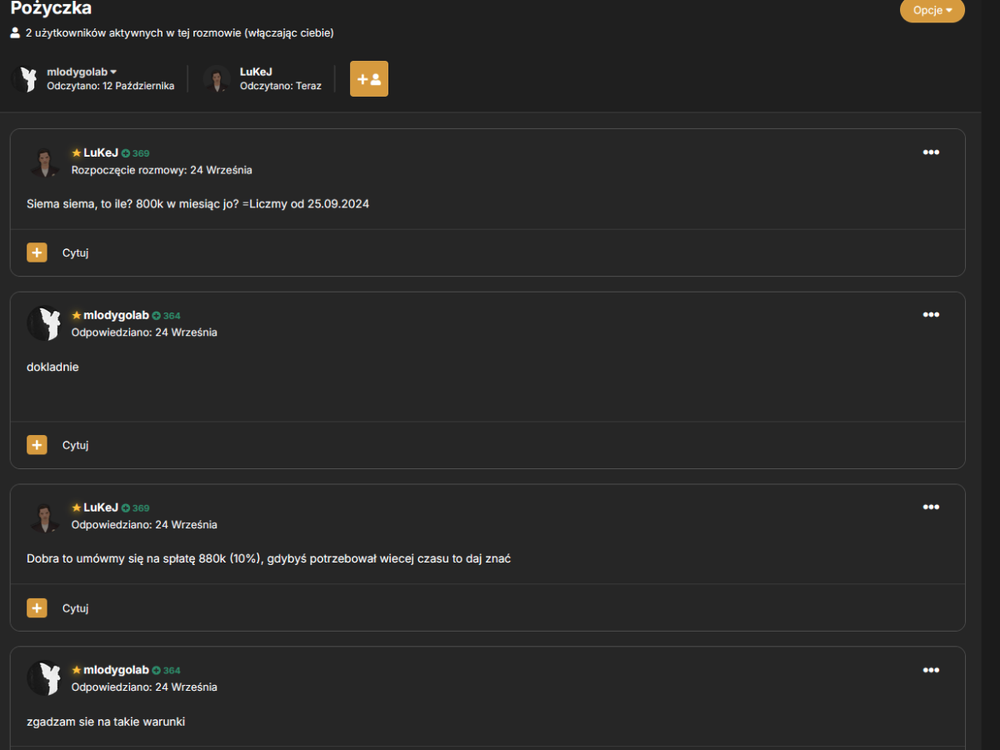Toggle multi-quote plus on LuKeJ's first message
The height and width of the screenshot is (750, 1000).
[37, 253]
